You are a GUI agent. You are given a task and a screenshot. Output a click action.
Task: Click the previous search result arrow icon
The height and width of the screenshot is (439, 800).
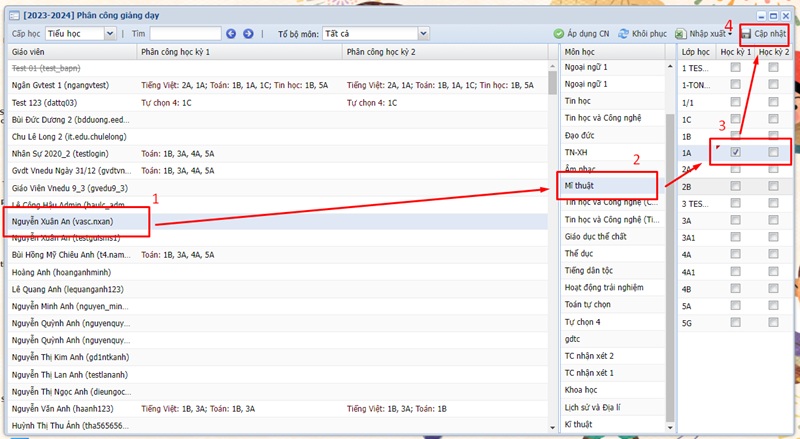231,34
